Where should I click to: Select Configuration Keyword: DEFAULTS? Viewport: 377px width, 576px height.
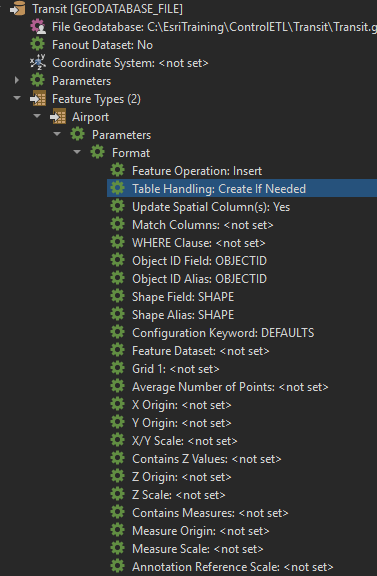click(223, 333)
